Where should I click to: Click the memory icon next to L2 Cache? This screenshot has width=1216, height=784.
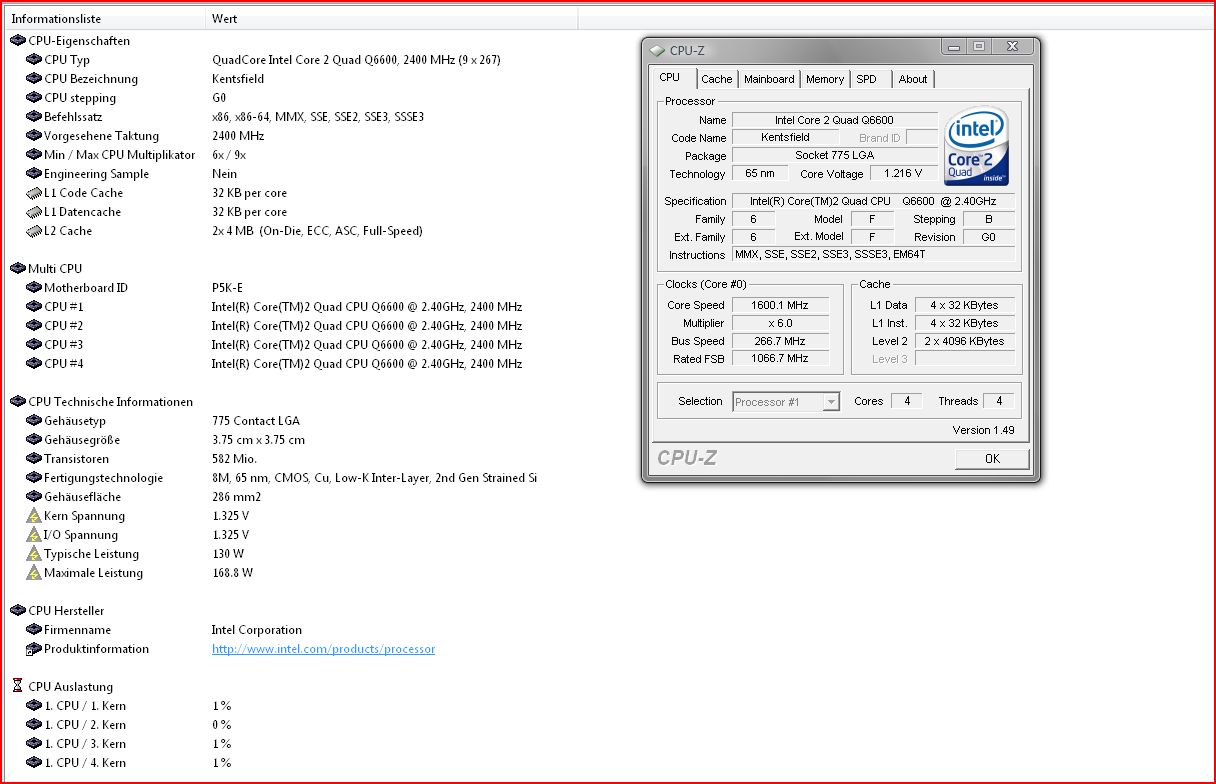(34, 231)
